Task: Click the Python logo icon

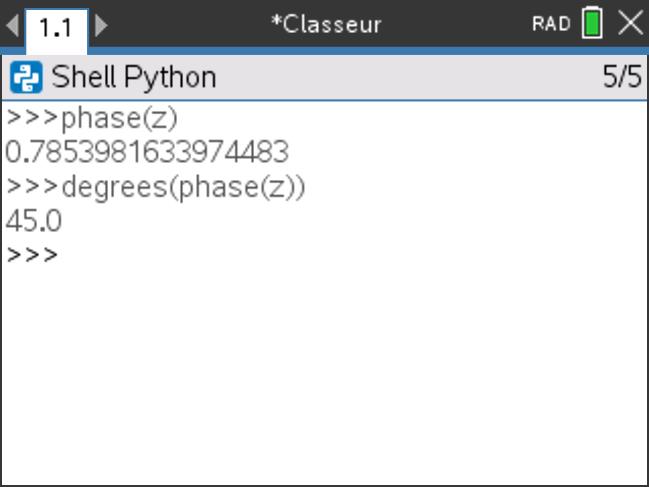Action: pyautogui.click(x=27, y=77)
